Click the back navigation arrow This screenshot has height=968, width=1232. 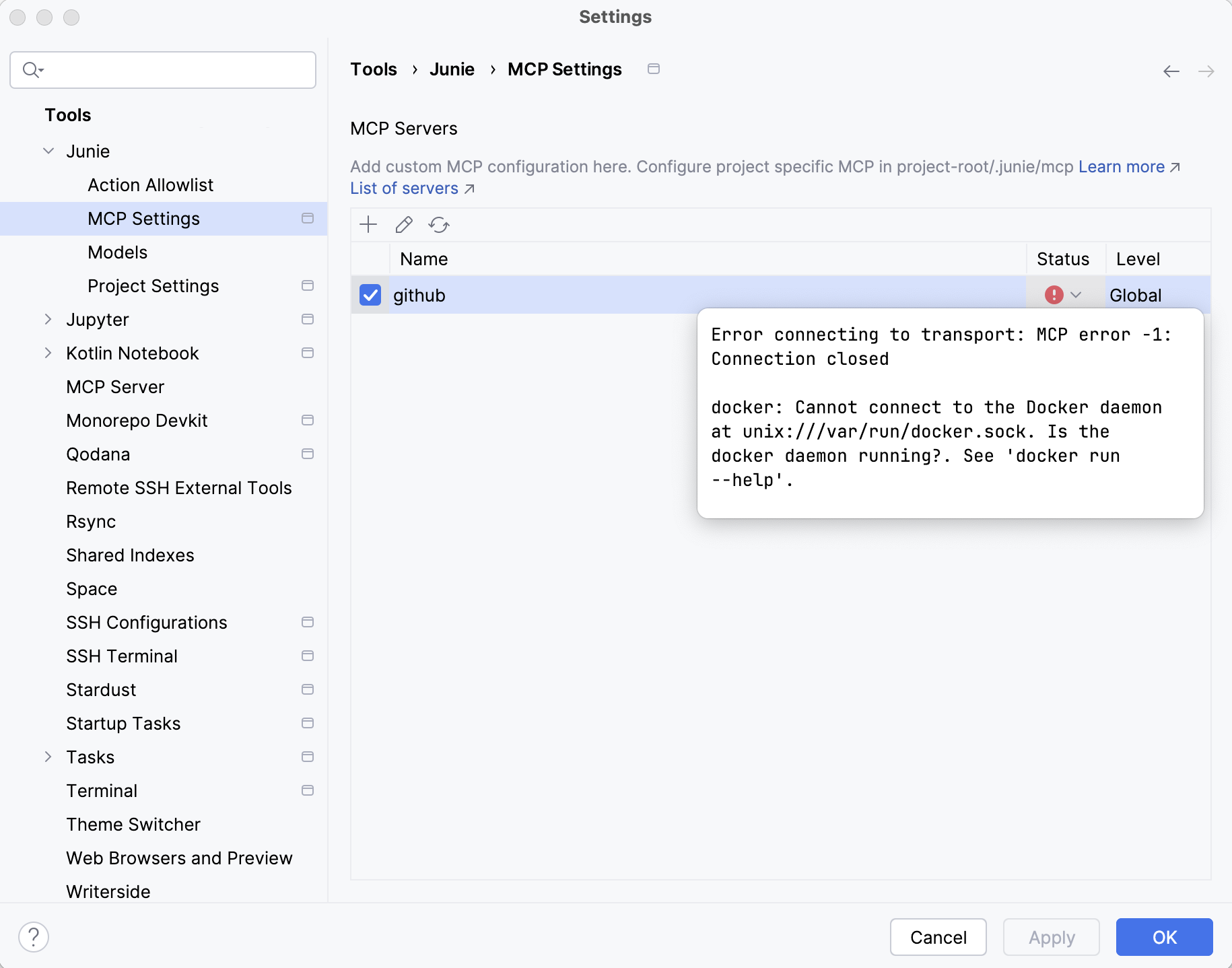1171,71
